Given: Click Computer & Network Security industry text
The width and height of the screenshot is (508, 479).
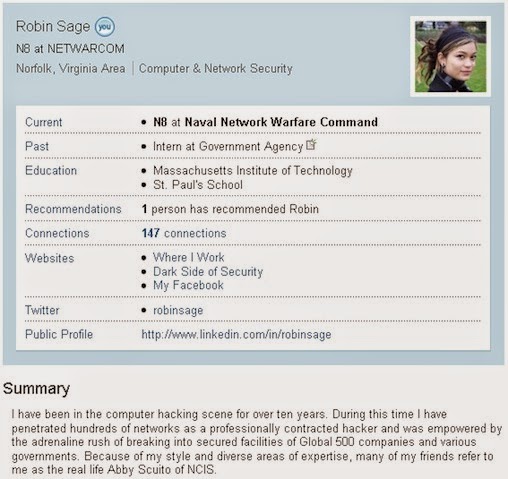Looking at the screenshot, I should [x=216, y=69].
